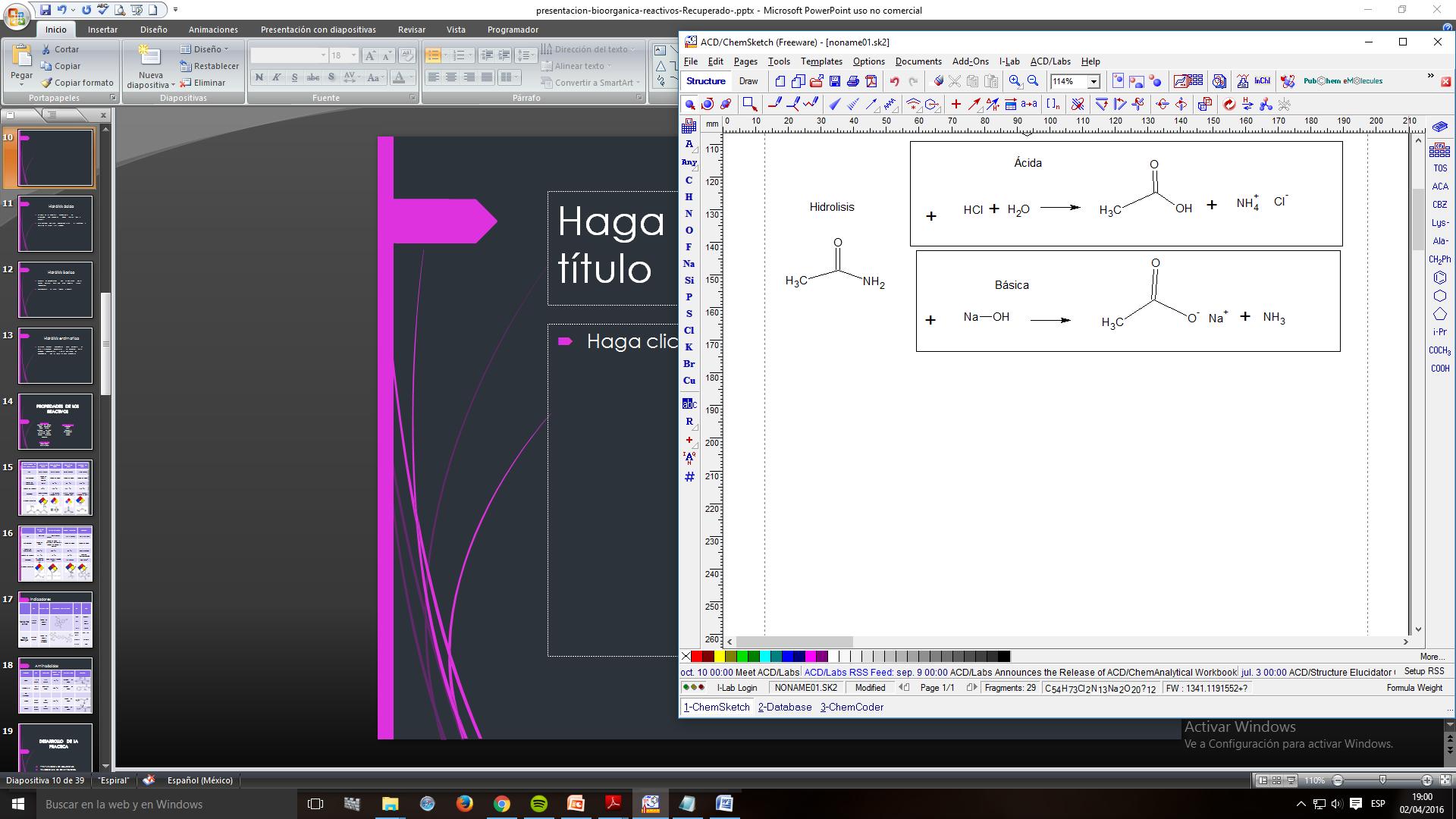Click the Restablecer button
The image size is (1456, 819).
pos(210,66)
